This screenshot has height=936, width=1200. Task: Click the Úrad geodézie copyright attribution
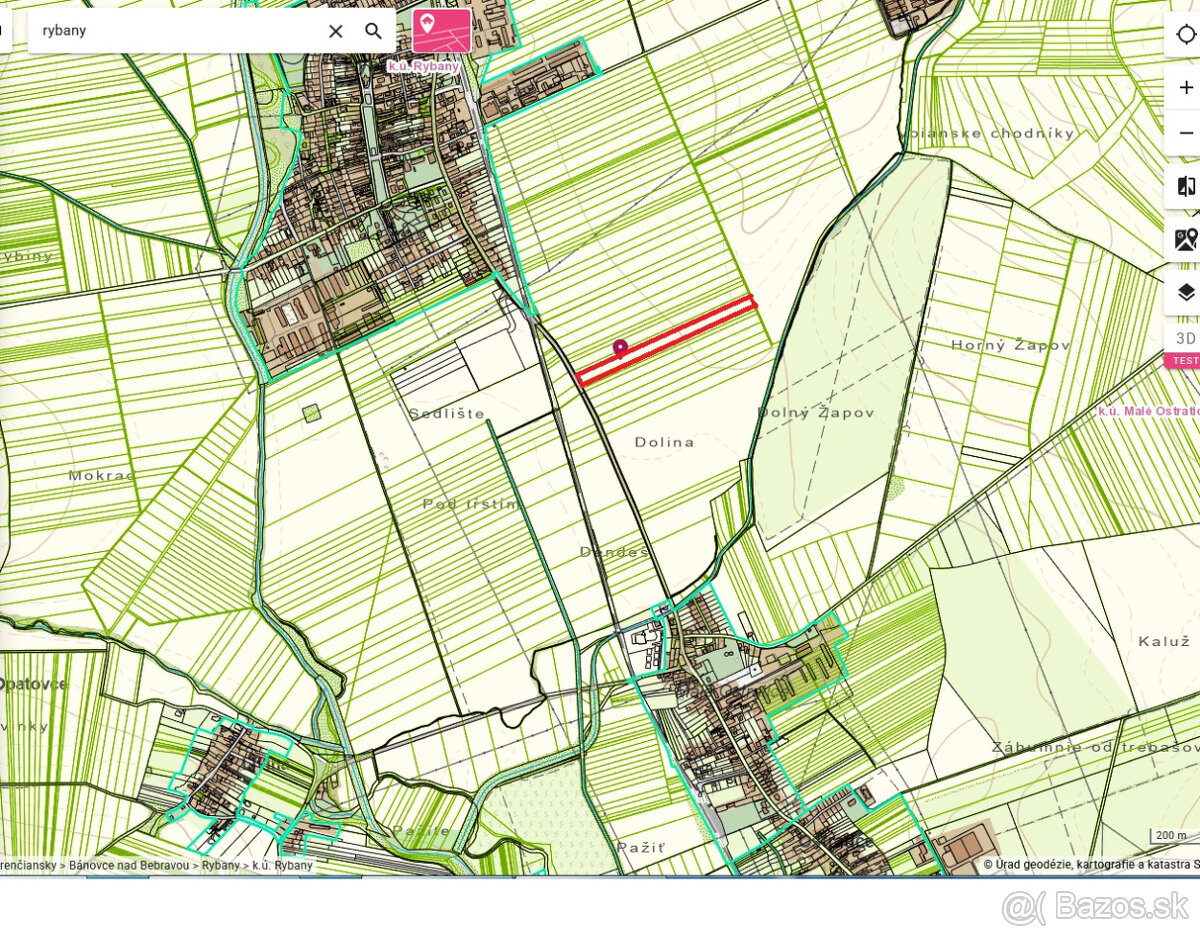[x=1090, y=864]
